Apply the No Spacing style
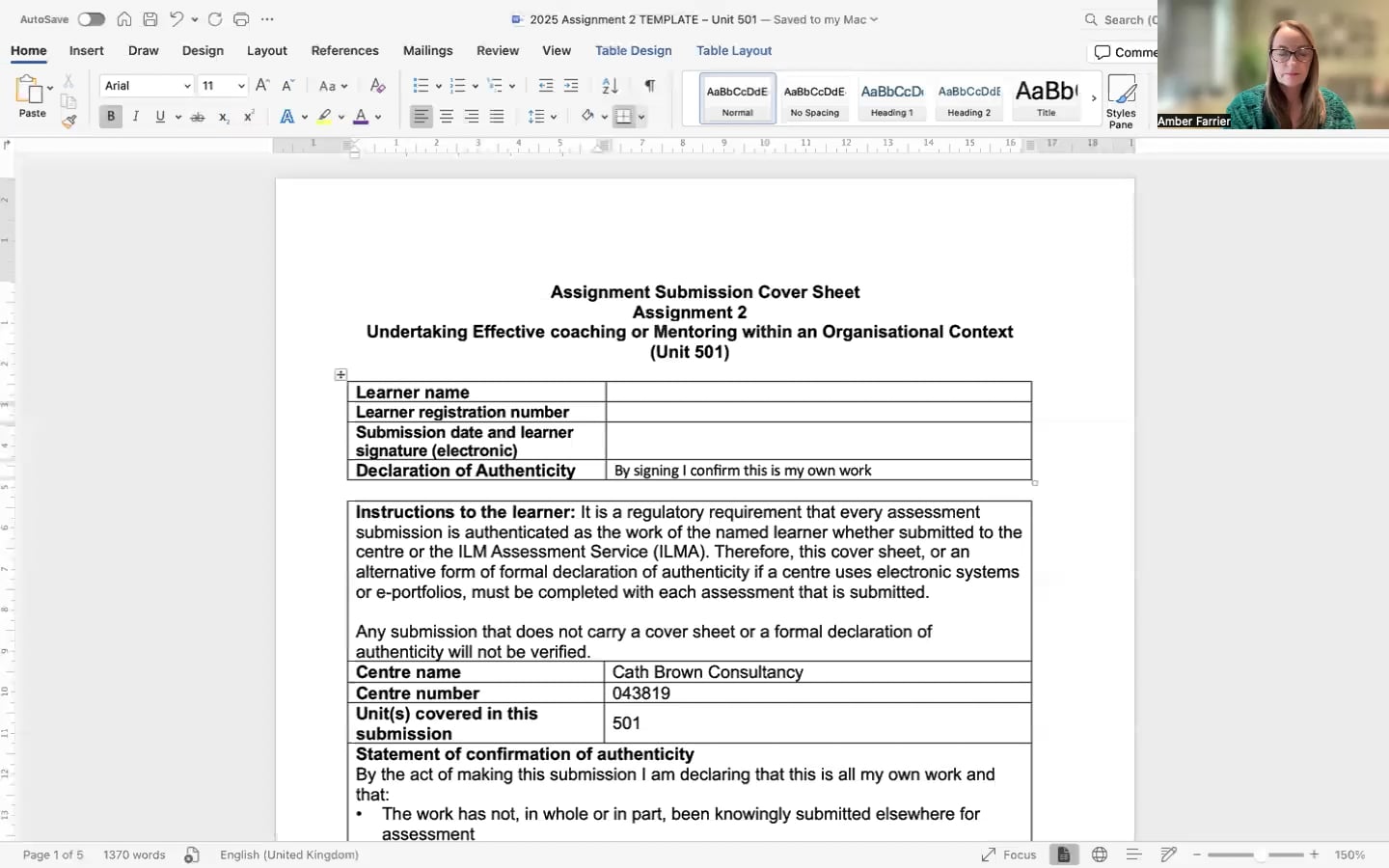The image size is (1389, 868). (x=815, y=98)
